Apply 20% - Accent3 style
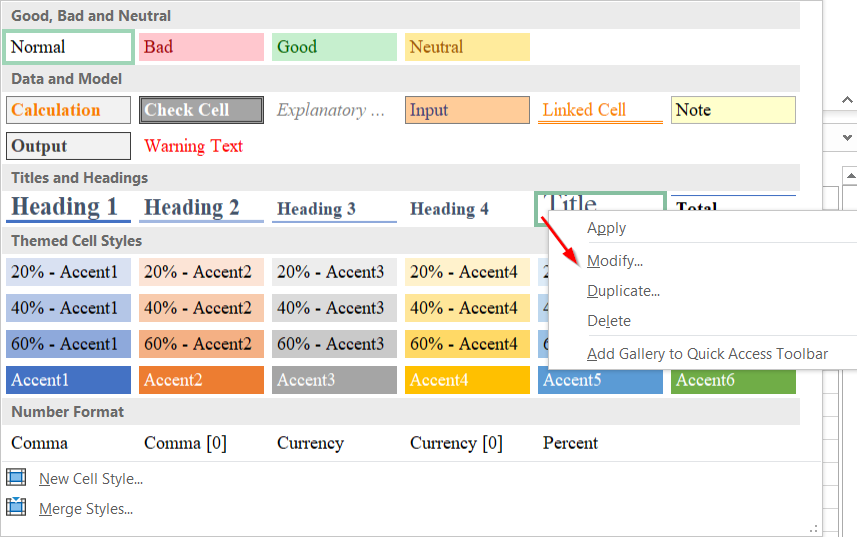The height and width of the screenshot is (537, 857). (334, 272)
